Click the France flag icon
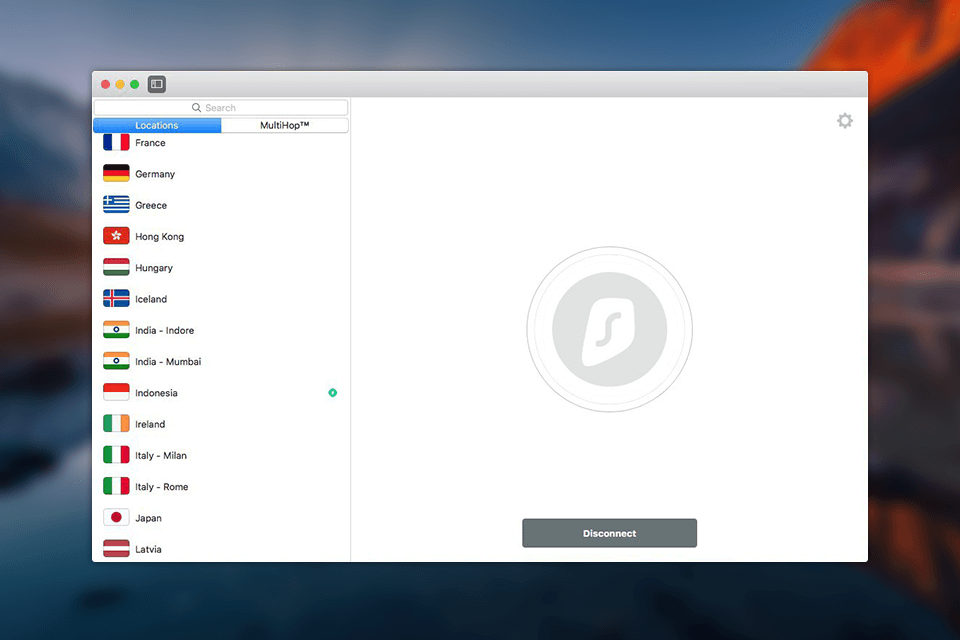The image size is (960, 640). pos(116,142)
